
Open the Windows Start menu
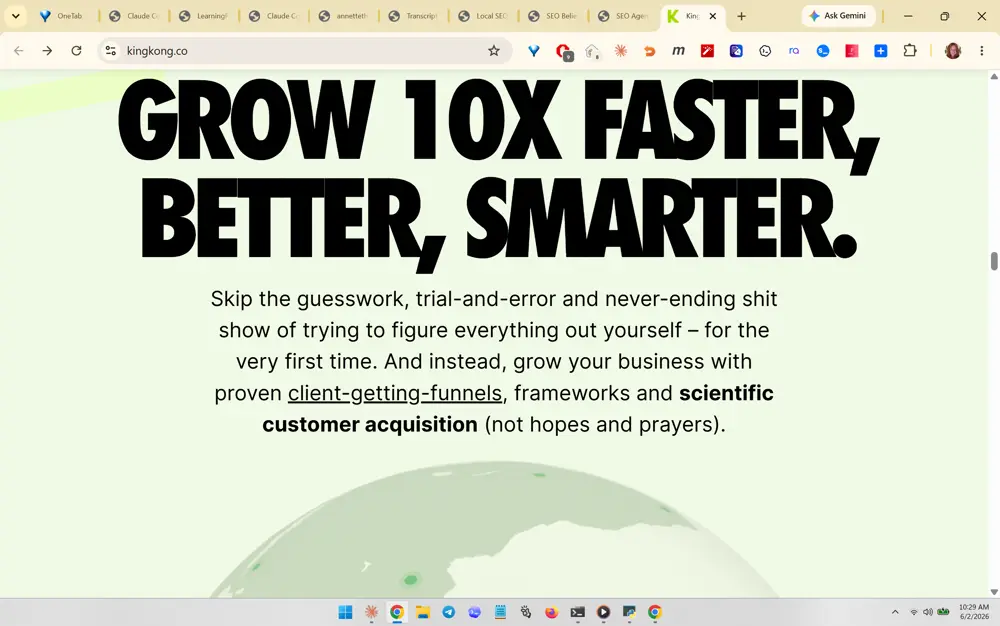pyautogui.click(x=345, y=613)
